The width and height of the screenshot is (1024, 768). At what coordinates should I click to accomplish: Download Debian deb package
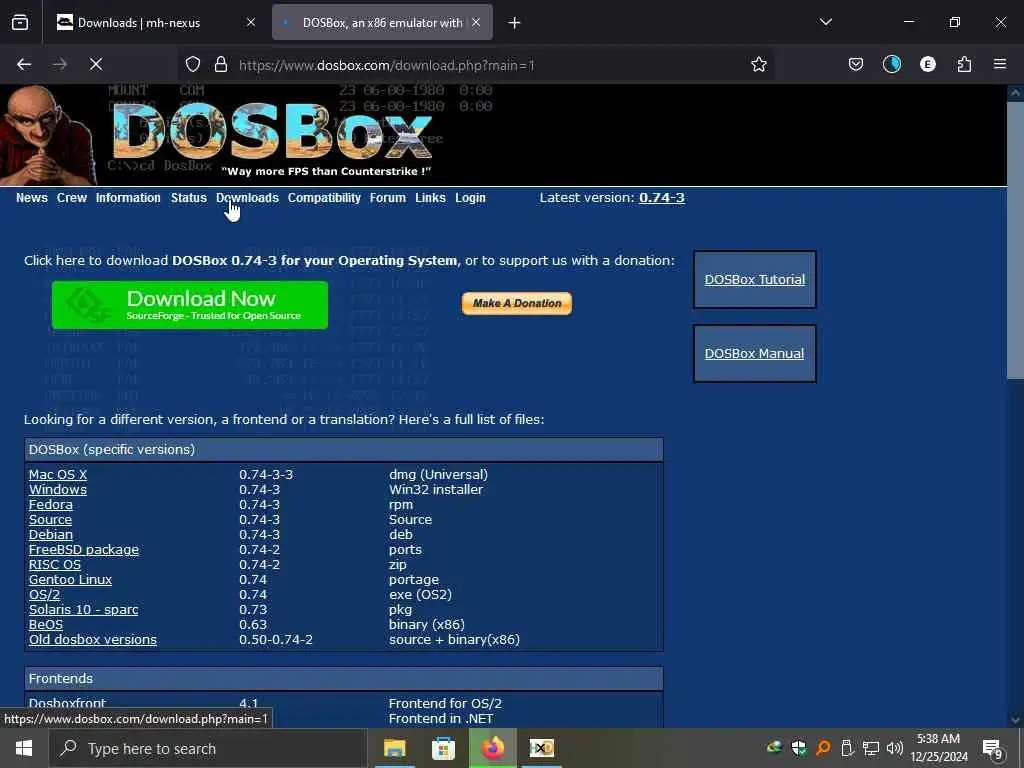click(51, 535)
